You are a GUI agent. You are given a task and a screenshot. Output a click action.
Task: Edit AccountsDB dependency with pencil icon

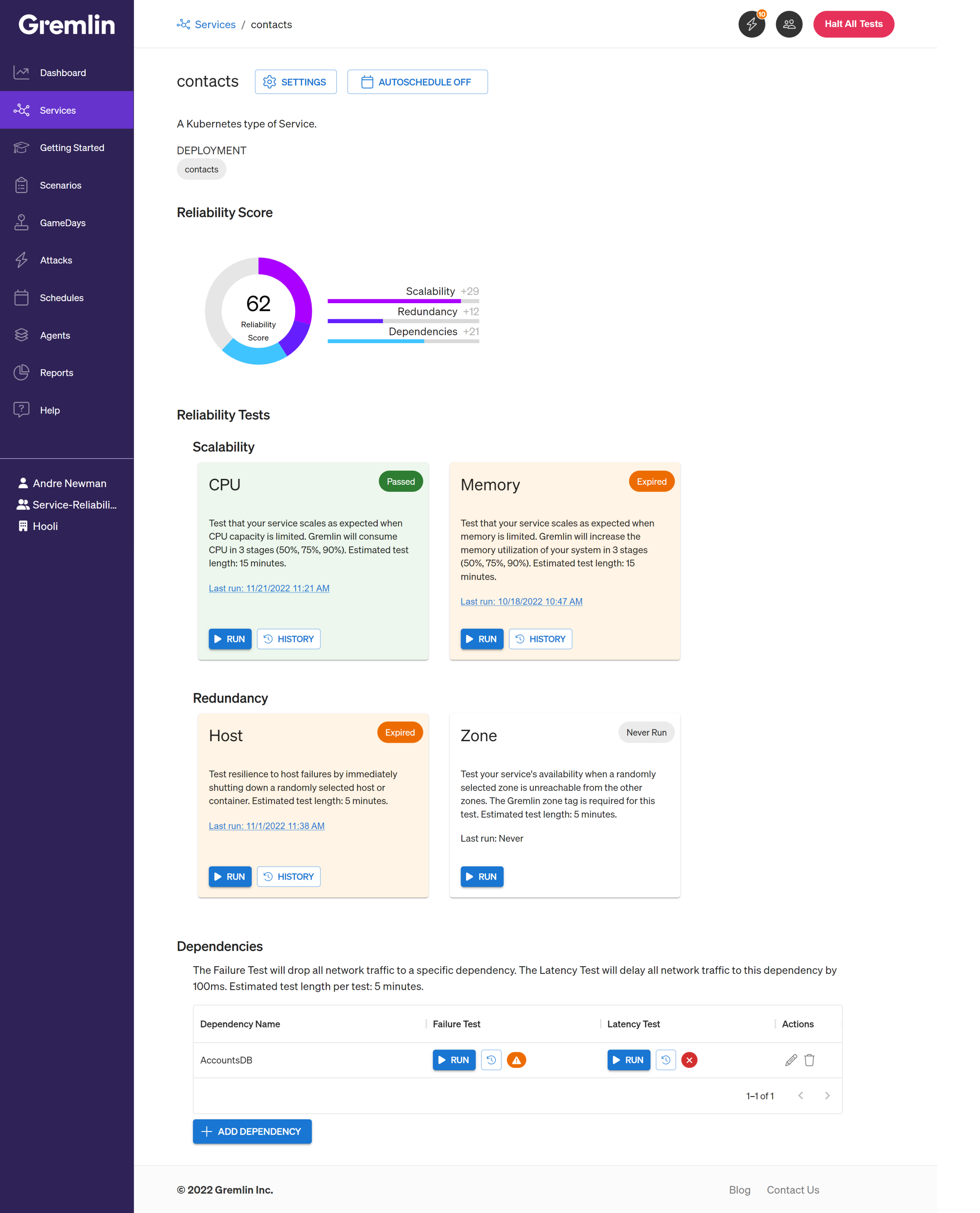tap(791, 1060)
